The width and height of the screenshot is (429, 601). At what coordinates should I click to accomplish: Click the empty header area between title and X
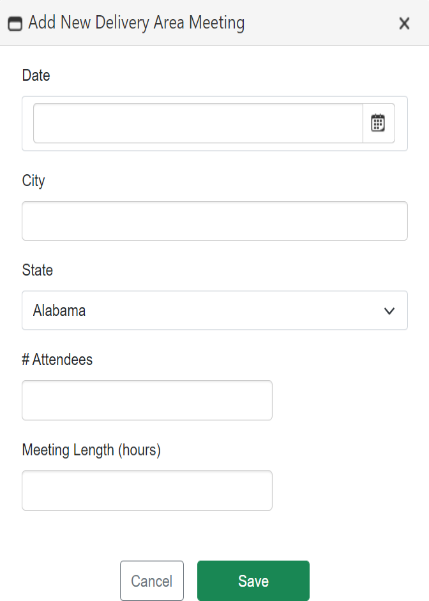point(321,23)
